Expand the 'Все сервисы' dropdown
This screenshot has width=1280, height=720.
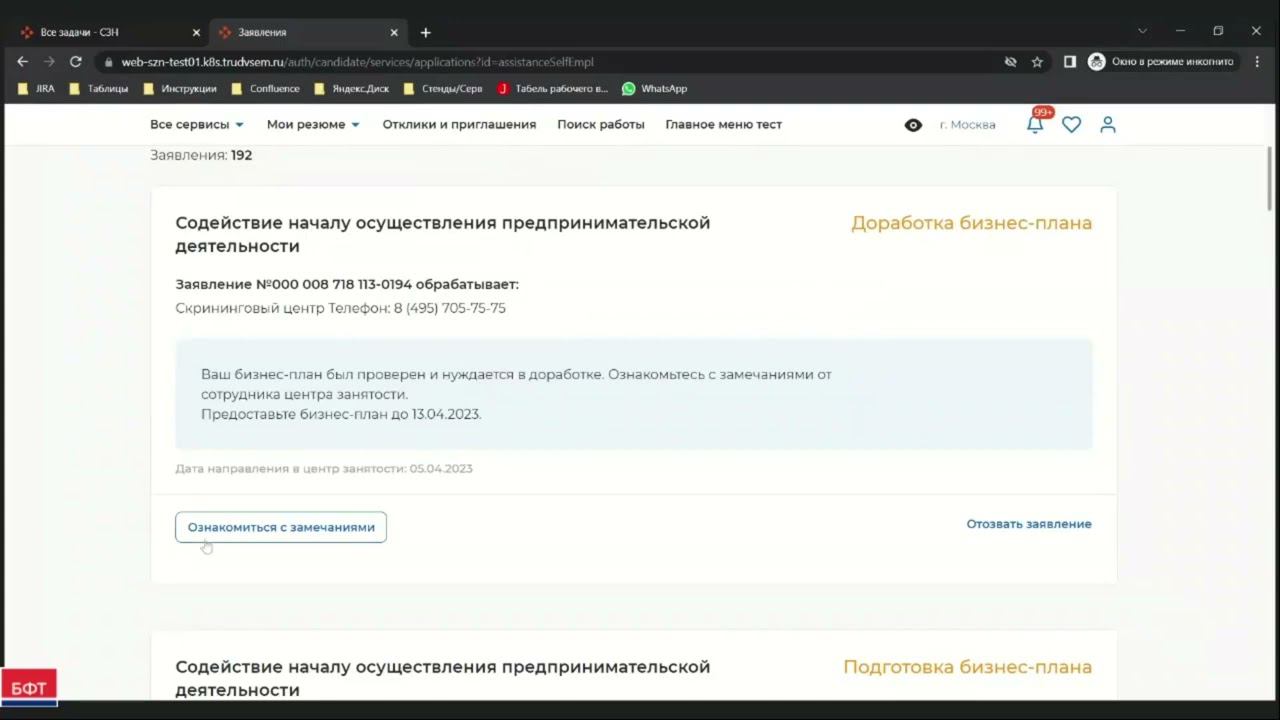click(197, 125)
